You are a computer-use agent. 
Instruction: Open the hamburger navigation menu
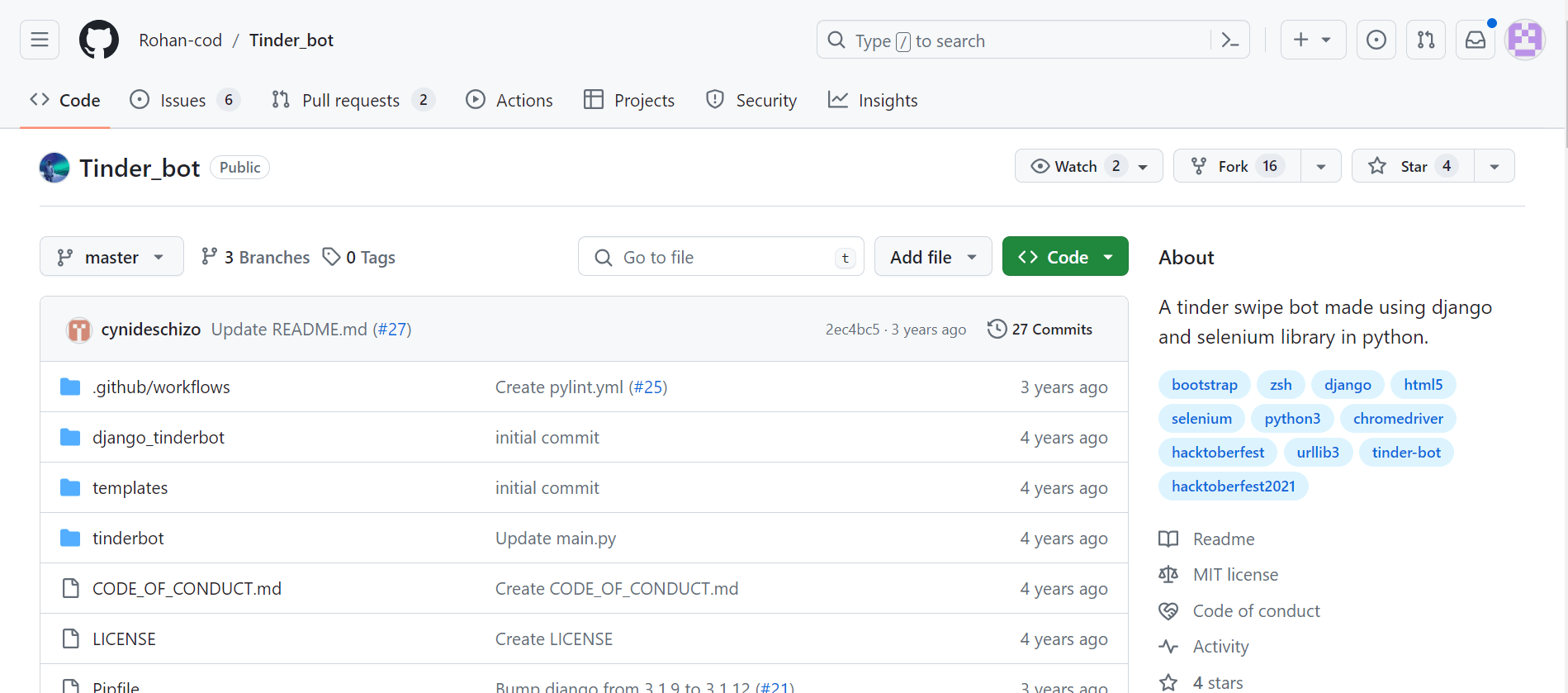(x=40, y=40)
